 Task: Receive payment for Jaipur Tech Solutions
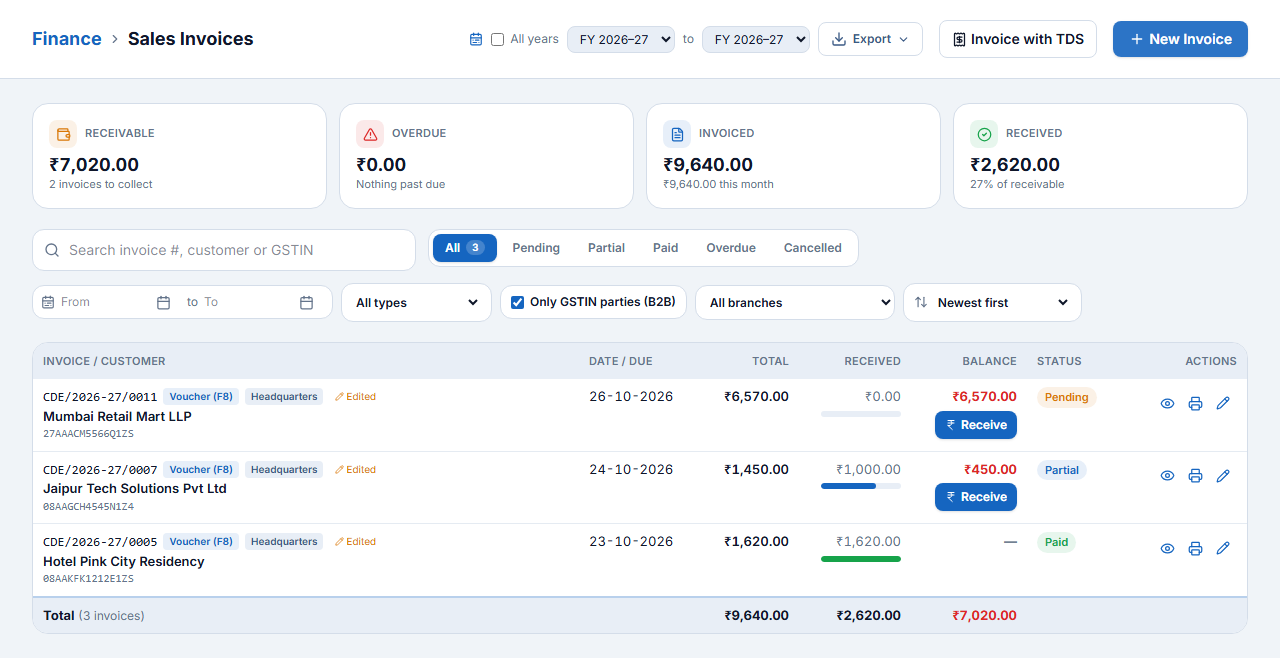click(976, 497)
